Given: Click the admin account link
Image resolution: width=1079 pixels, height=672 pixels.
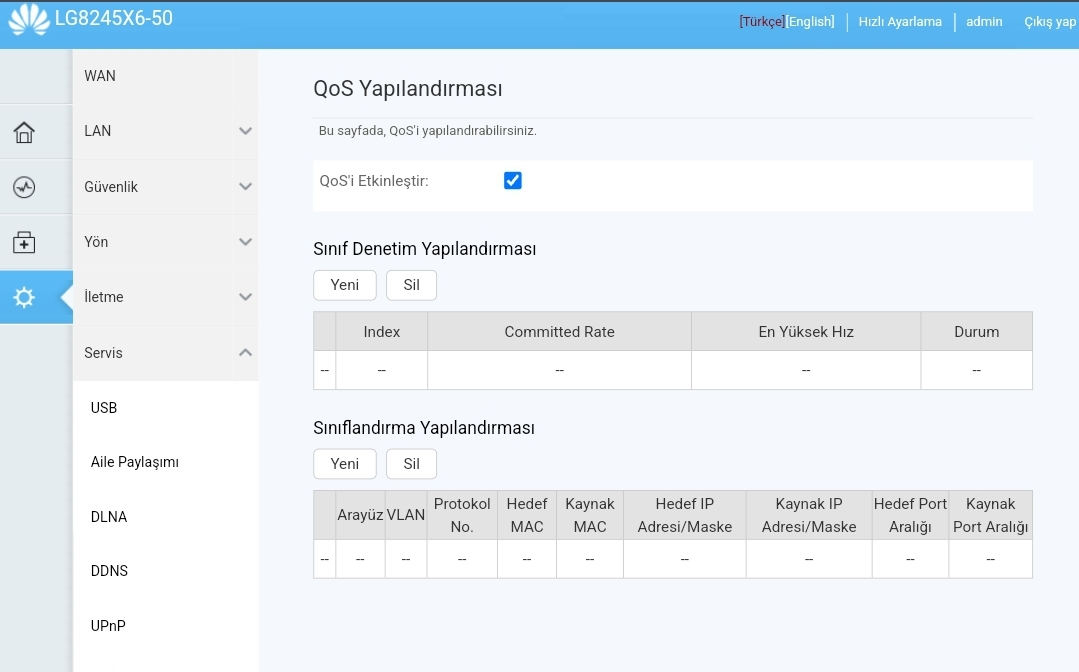Looking at the screenshot, I should pos(984,21).
